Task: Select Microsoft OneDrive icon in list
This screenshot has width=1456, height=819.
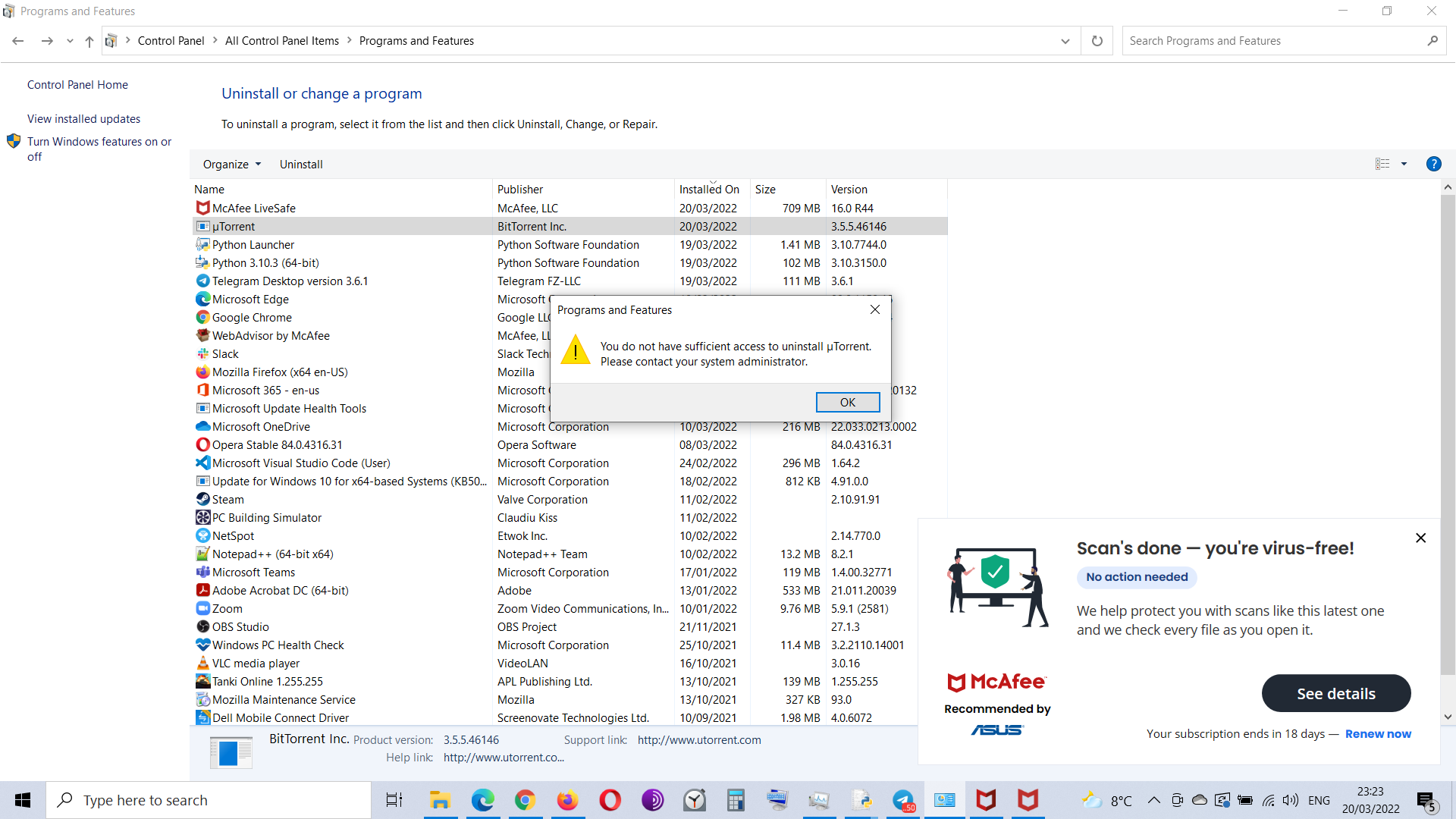Action: click(202, 426)
